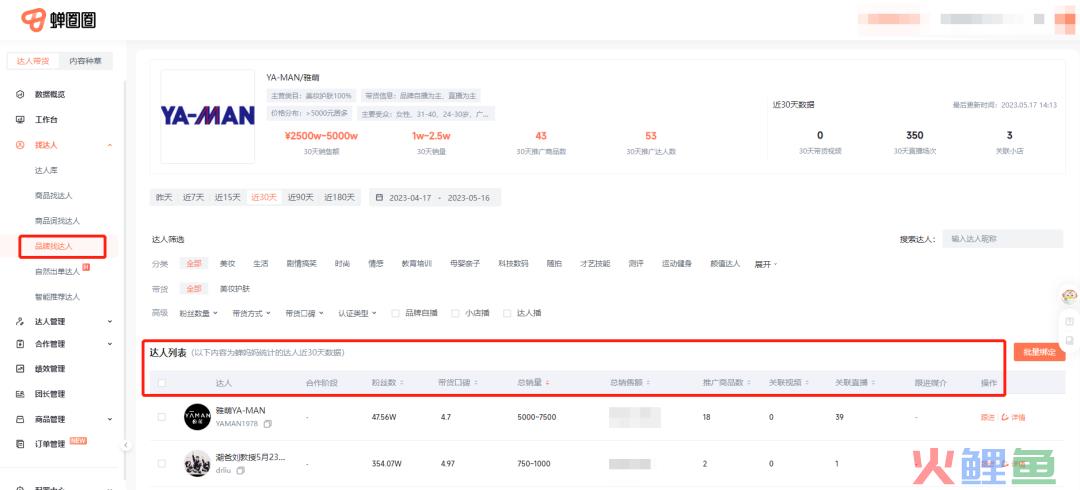Click the 找达人 sidebar icon
Screen dimensions: 1080x490
pos(20,145)
